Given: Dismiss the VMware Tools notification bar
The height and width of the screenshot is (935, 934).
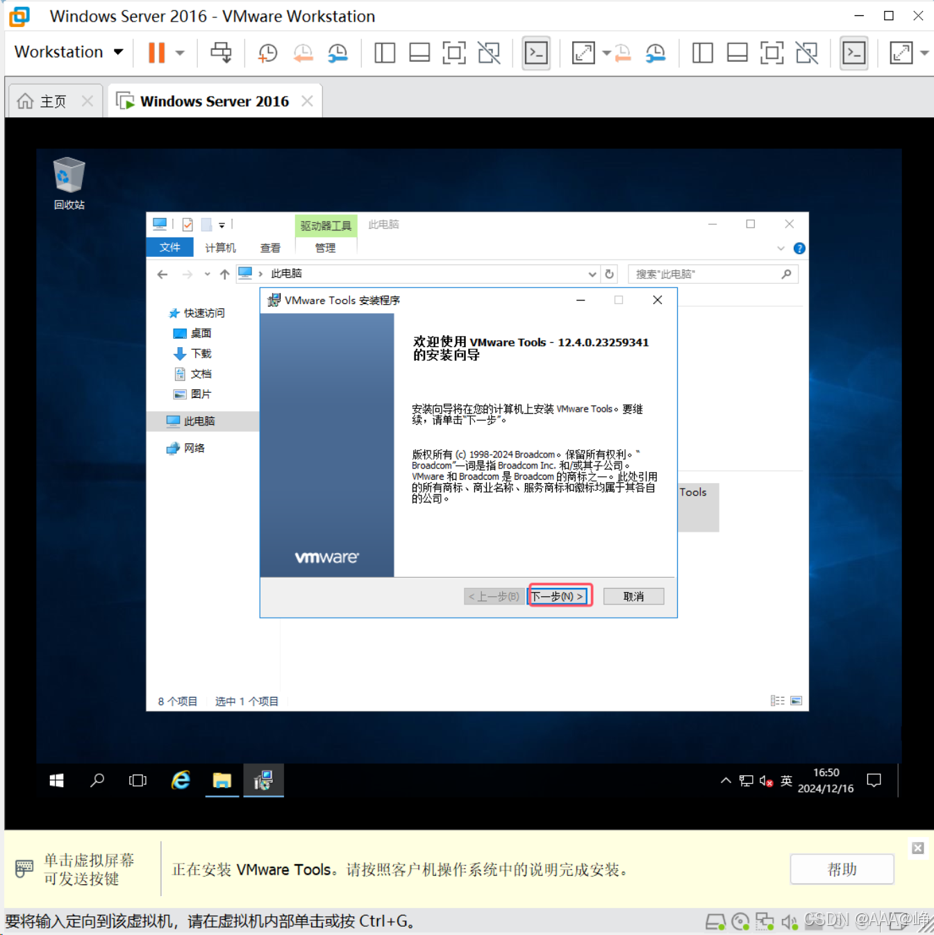Looking at the screenshot, I should [917, 847].
